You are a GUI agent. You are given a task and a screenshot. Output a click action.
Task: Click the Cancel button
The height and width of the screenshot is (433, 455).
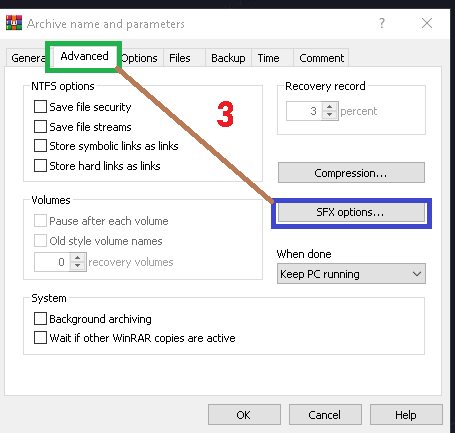(x=325, y=415)
